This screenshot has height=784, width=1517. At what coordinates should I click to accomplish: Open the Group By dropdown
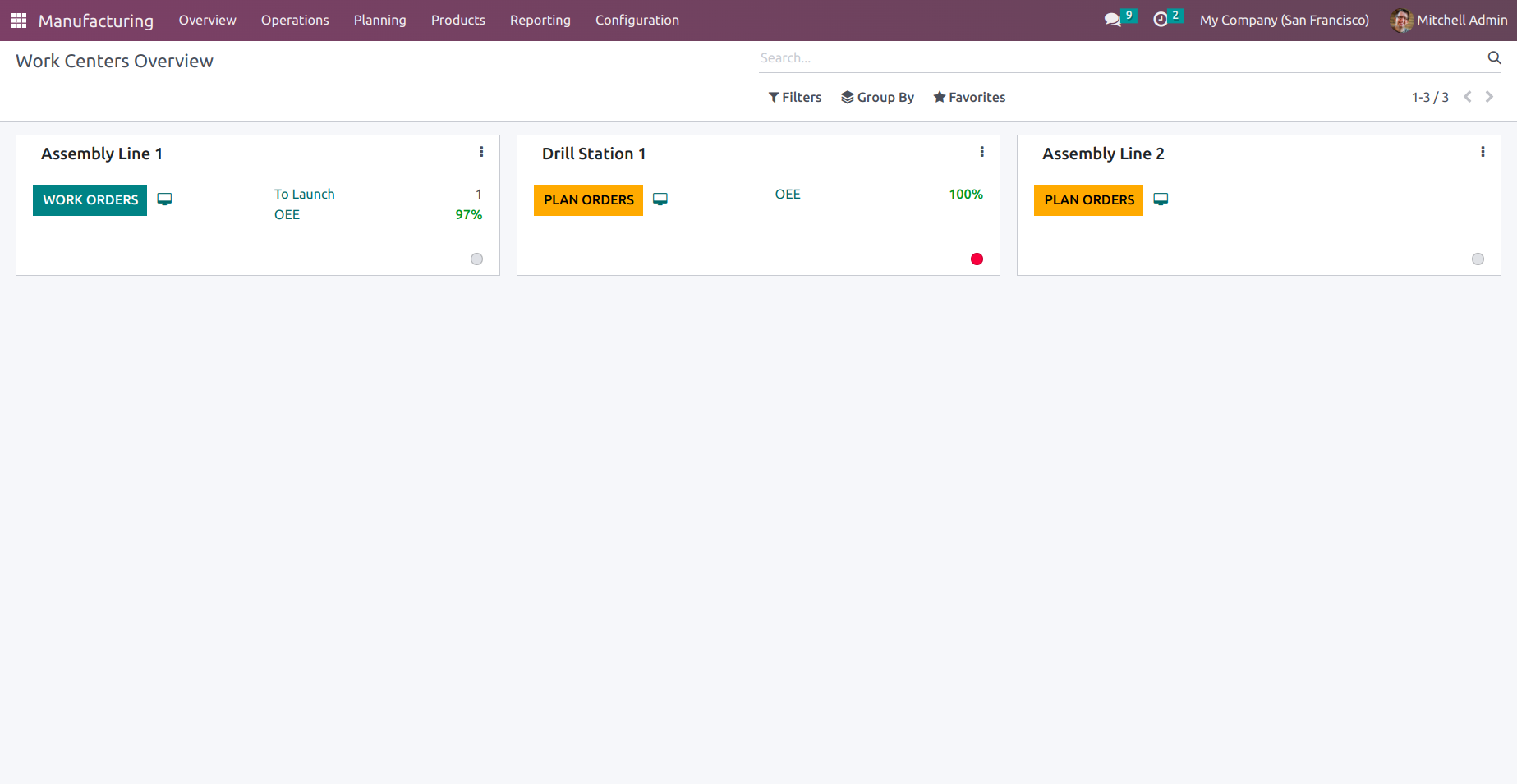tap(877, 97)
